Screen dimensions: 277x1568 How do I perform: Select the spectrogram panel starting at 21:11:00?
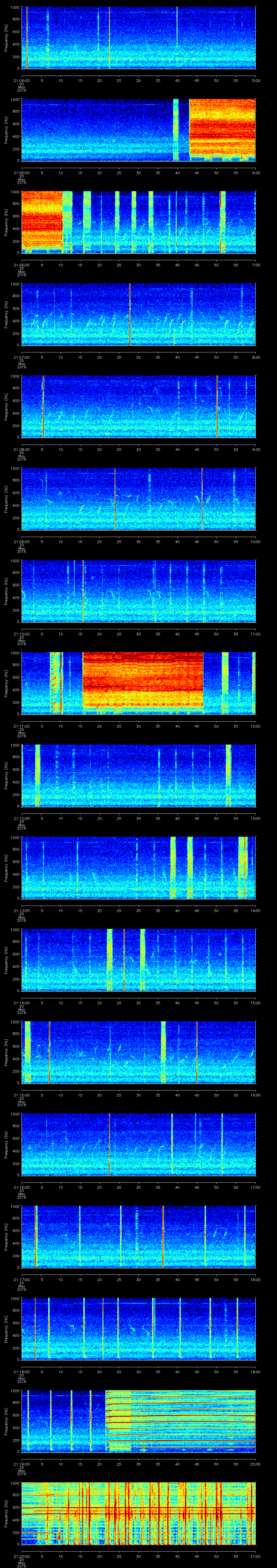(139, 683)
